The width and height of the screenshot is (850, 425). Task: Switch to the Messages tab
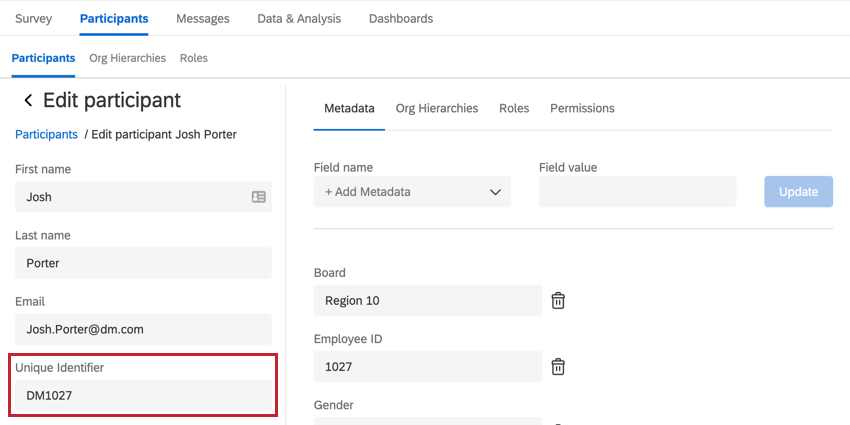[202, 18]
